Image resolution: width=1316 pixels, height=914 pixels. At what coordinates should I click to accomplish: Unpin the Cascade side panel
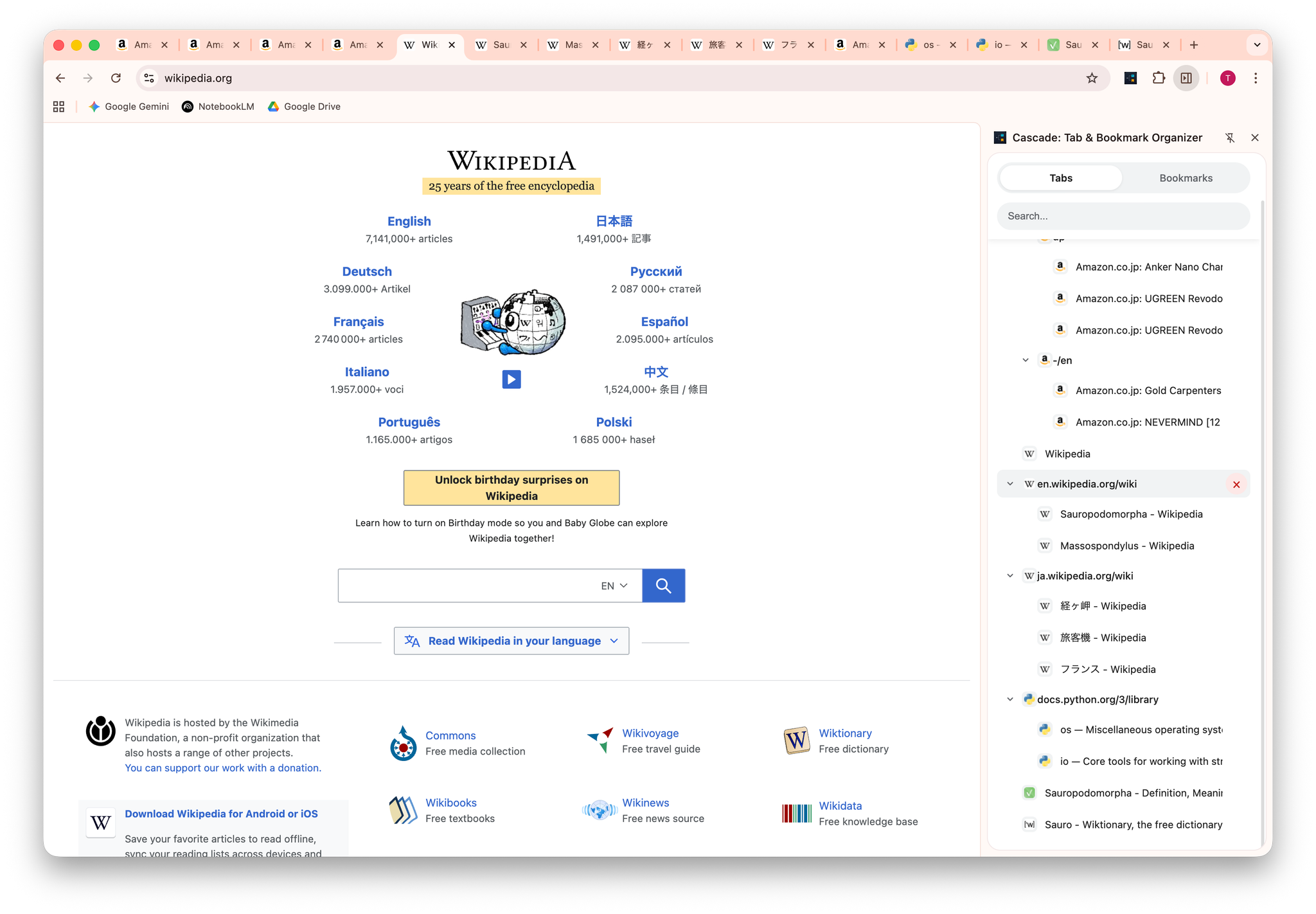1230,138
